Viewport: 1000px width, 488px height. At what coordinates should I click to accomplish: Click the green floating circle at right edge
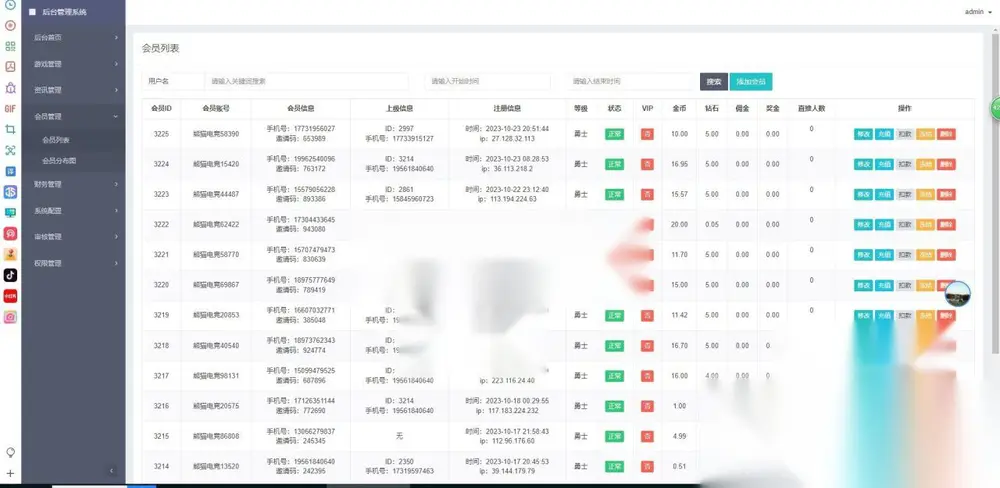[995, 108]
